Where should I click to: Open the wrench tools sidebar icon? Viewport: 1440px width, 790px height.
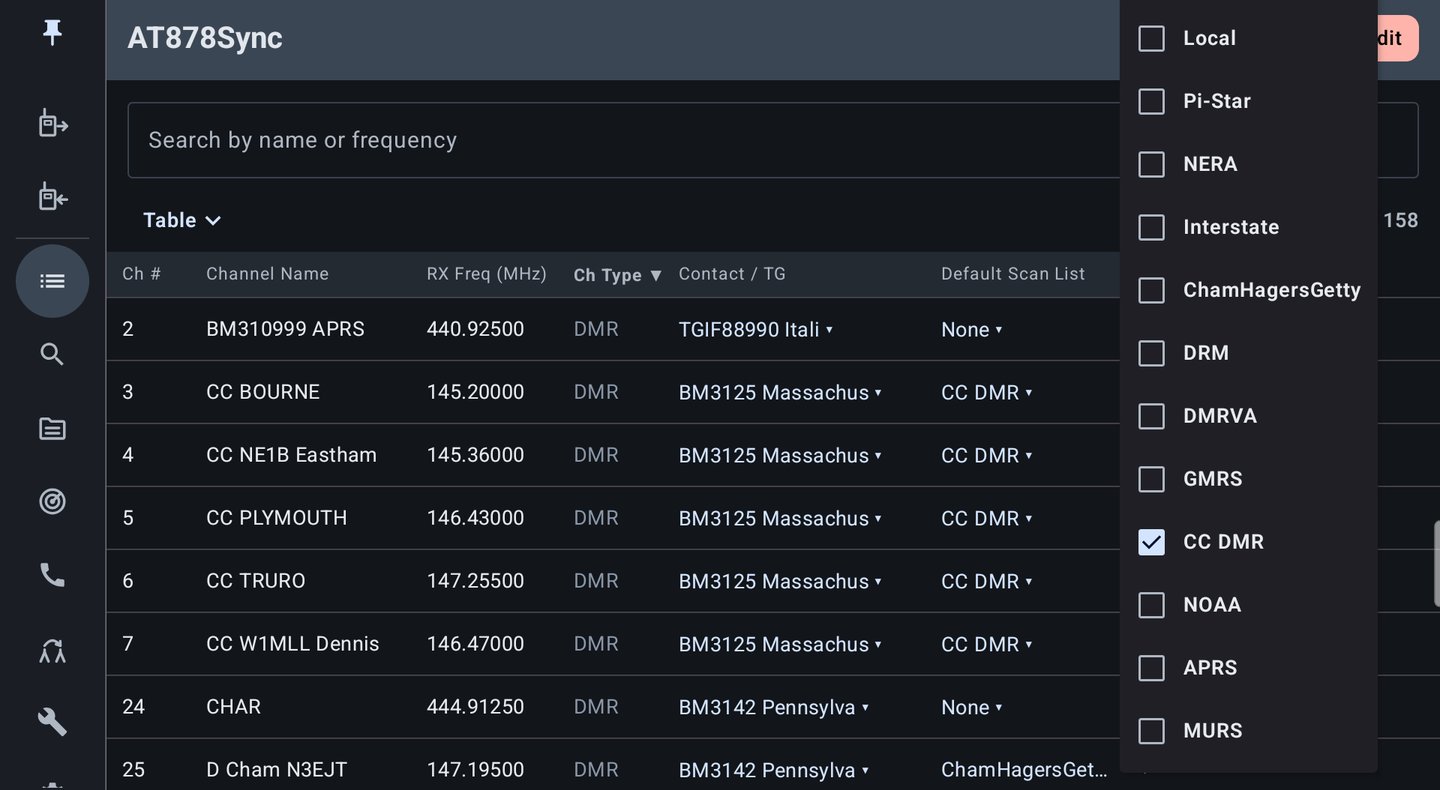tap(52, 721)
